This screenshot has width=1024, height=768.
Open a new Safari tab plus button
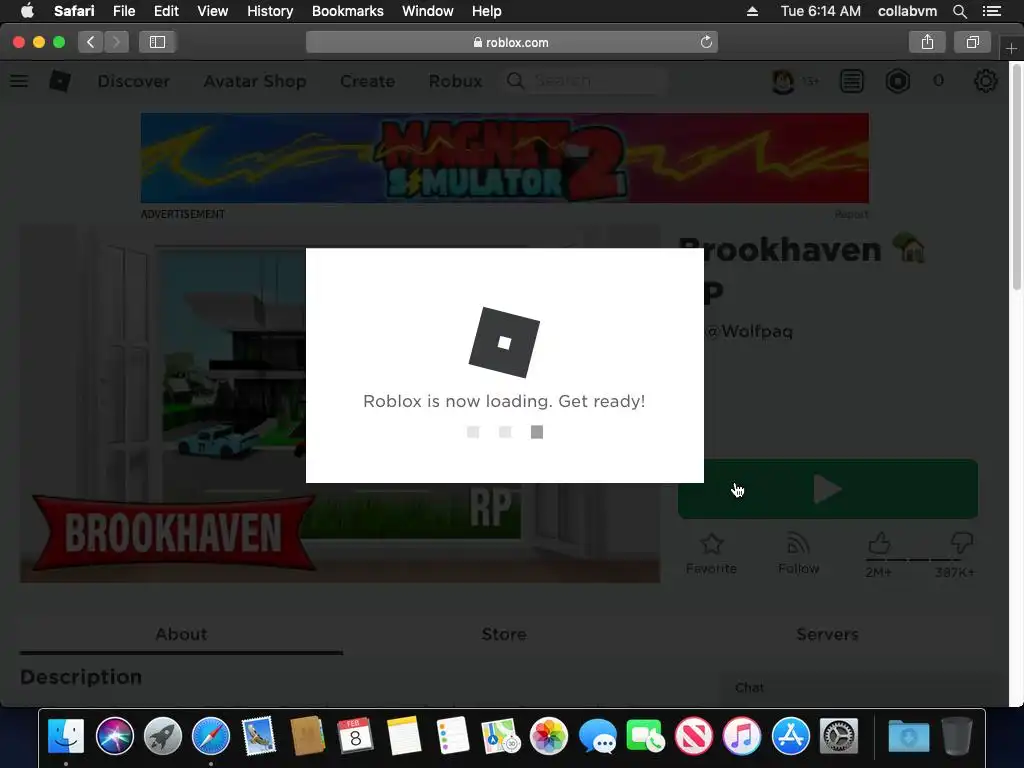point(1011,48)
